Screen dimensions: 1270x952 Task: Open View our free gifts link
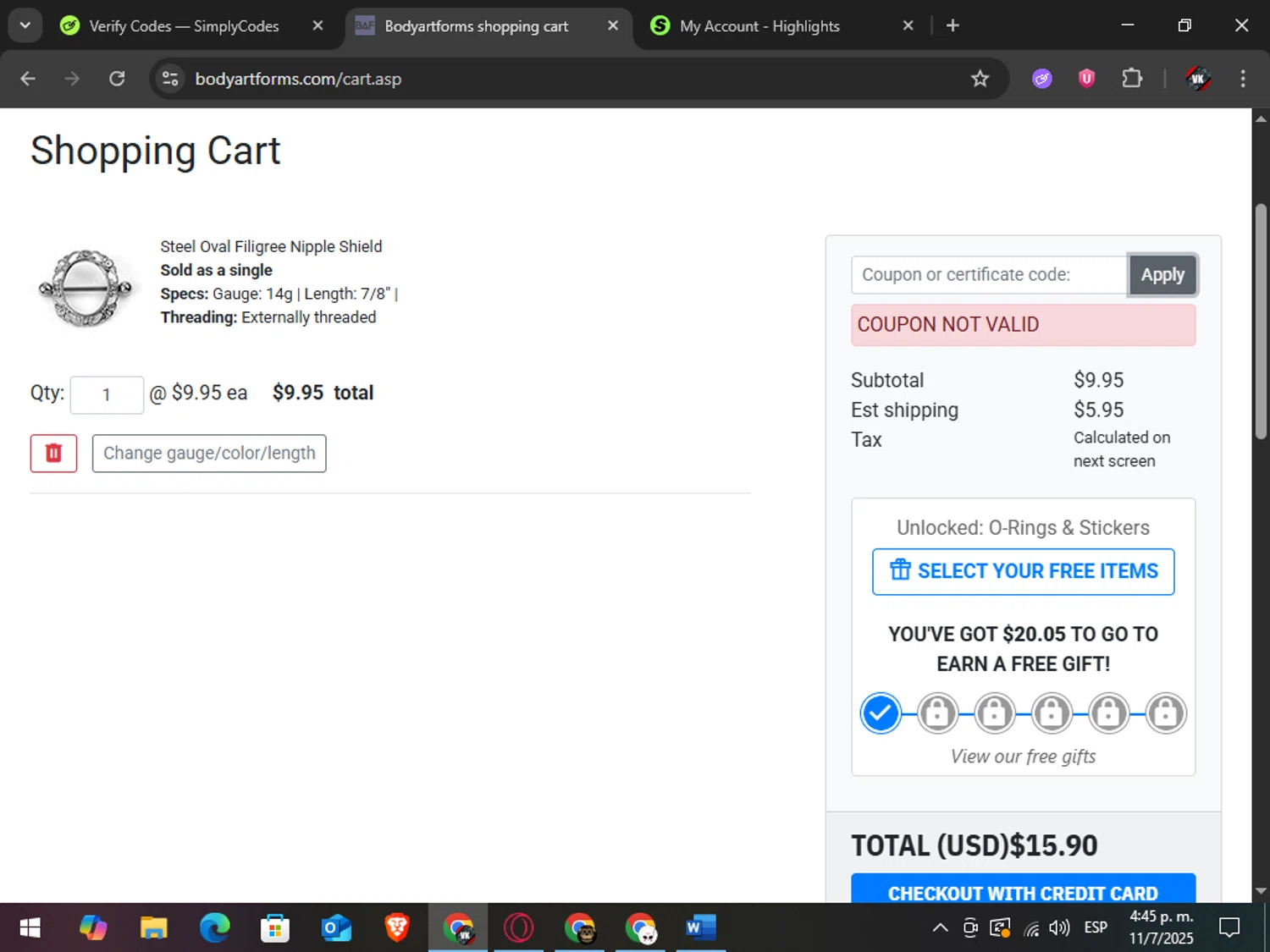(x=1023, y=757)
